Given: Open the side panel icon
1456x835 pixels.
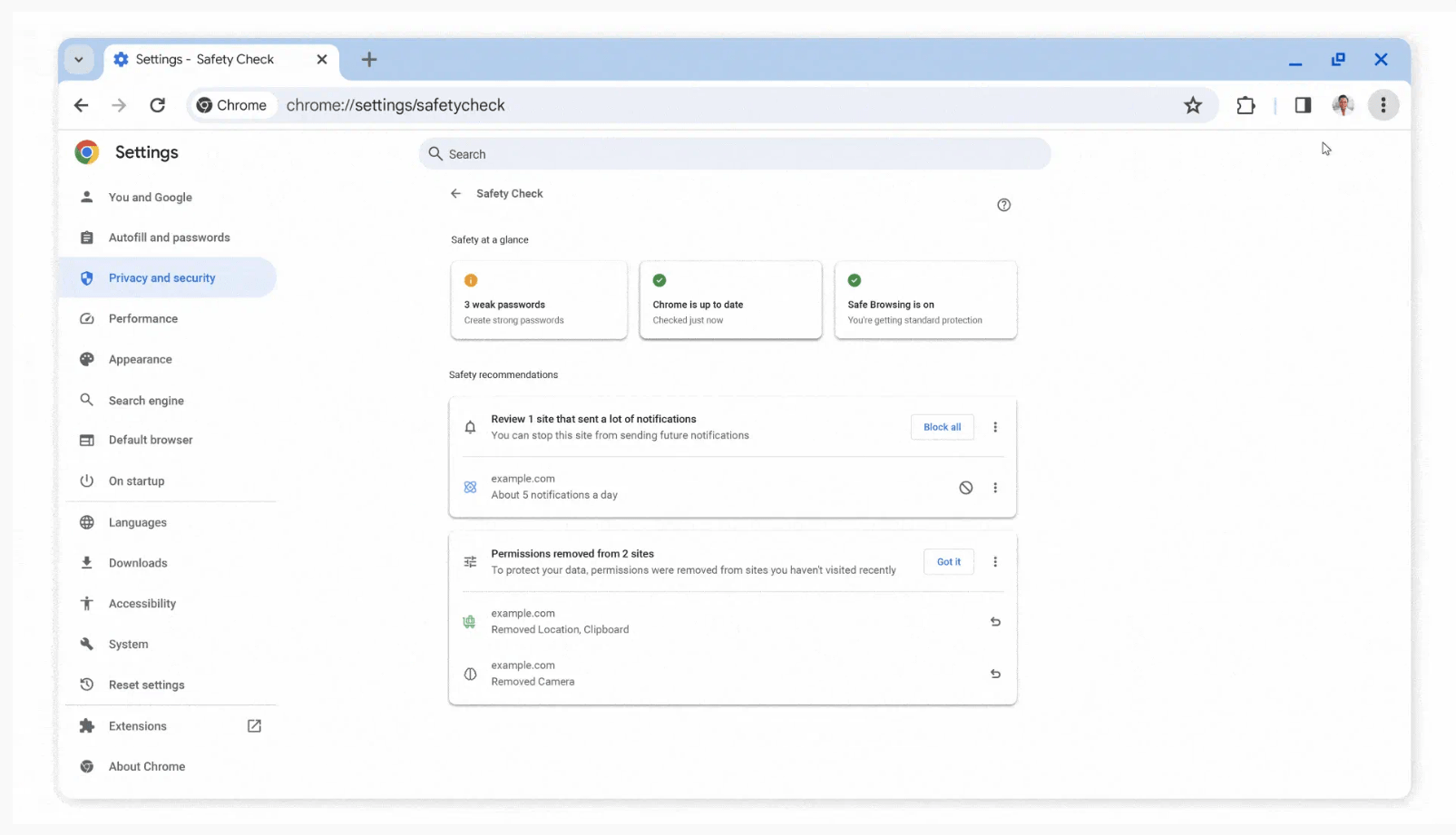Looking at the screenshot, I should pyautogui.click(x=1303, y=105).
